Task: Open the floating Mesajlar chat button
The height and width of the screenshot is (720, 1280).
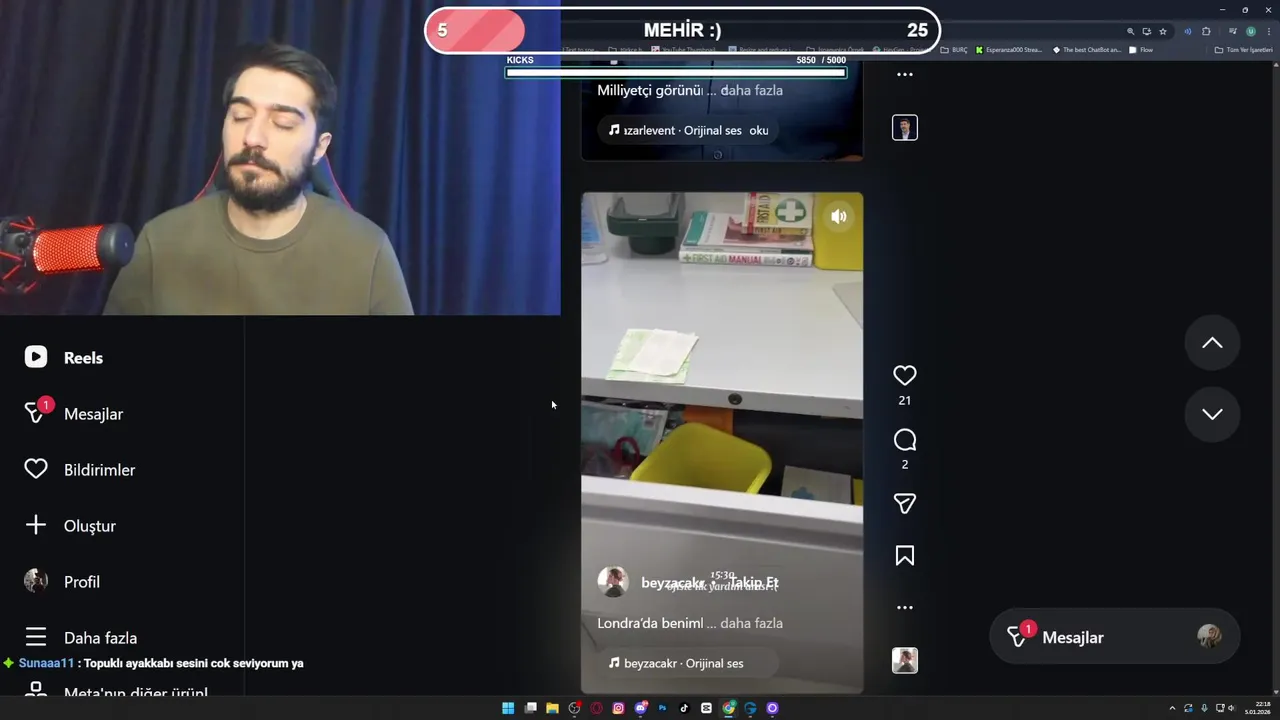Action: point(1114,637)
